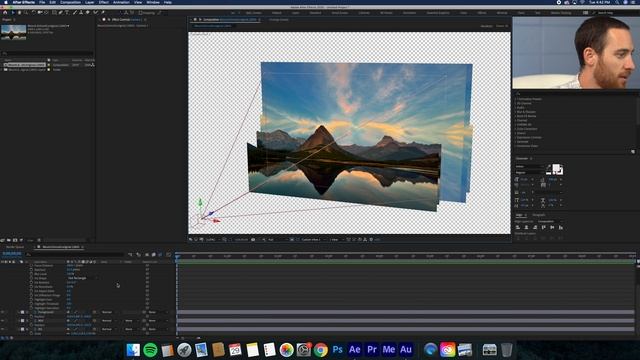Open the Mid layer track matte dropdown
This screenshot has width=640, height=360.
(x=131, y=321)
